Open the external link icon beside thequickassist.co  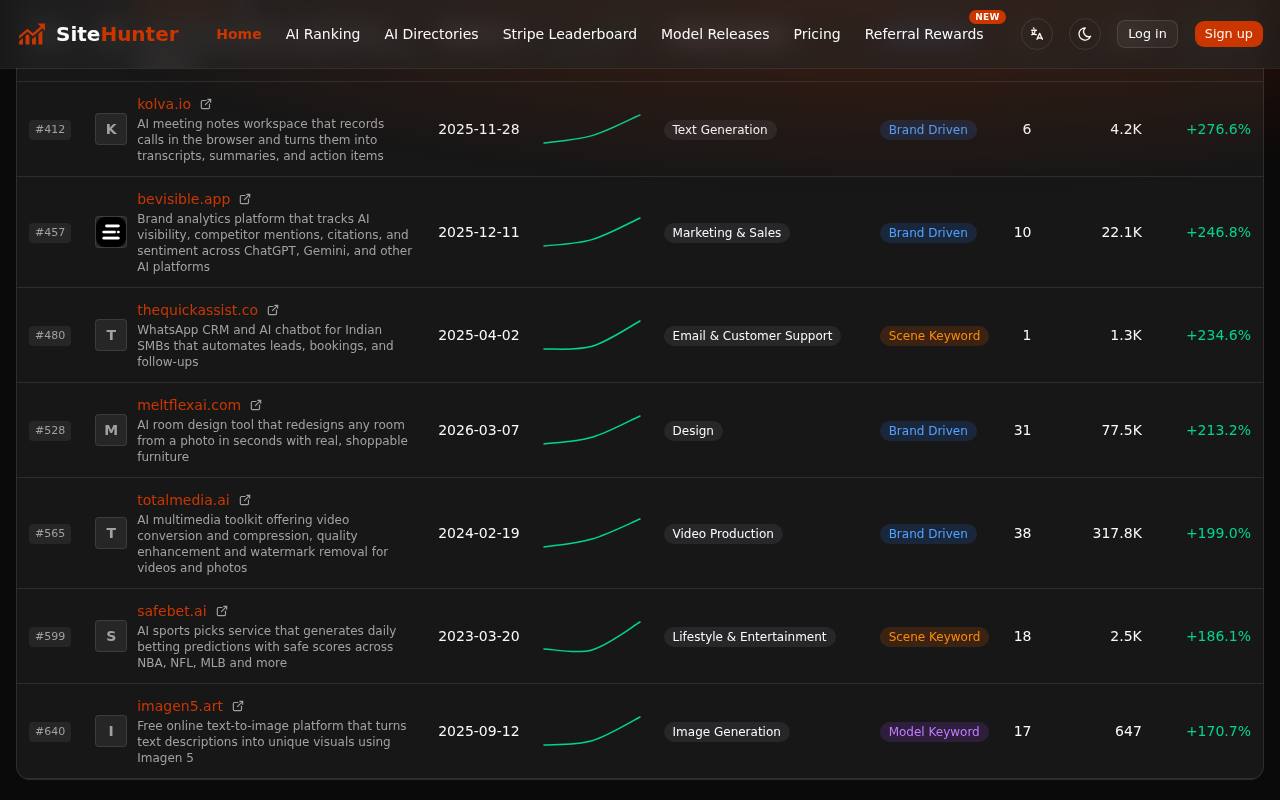(273, 310)
